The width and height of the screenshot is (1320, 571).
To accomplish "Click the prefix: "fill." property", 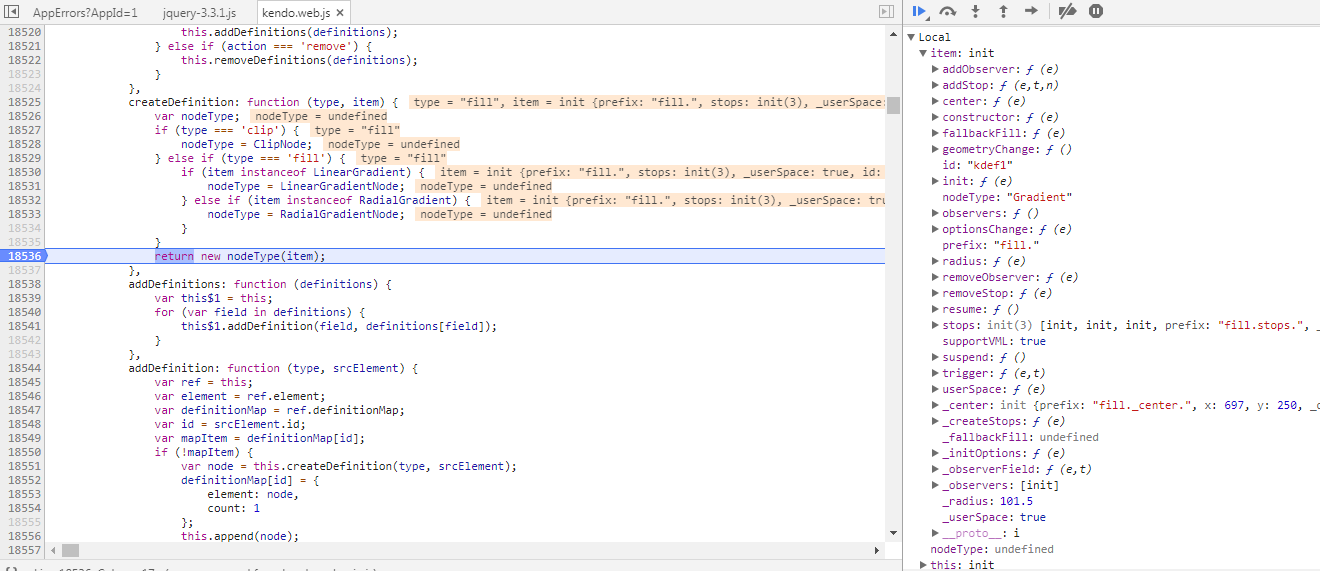I will click(989, 245).
